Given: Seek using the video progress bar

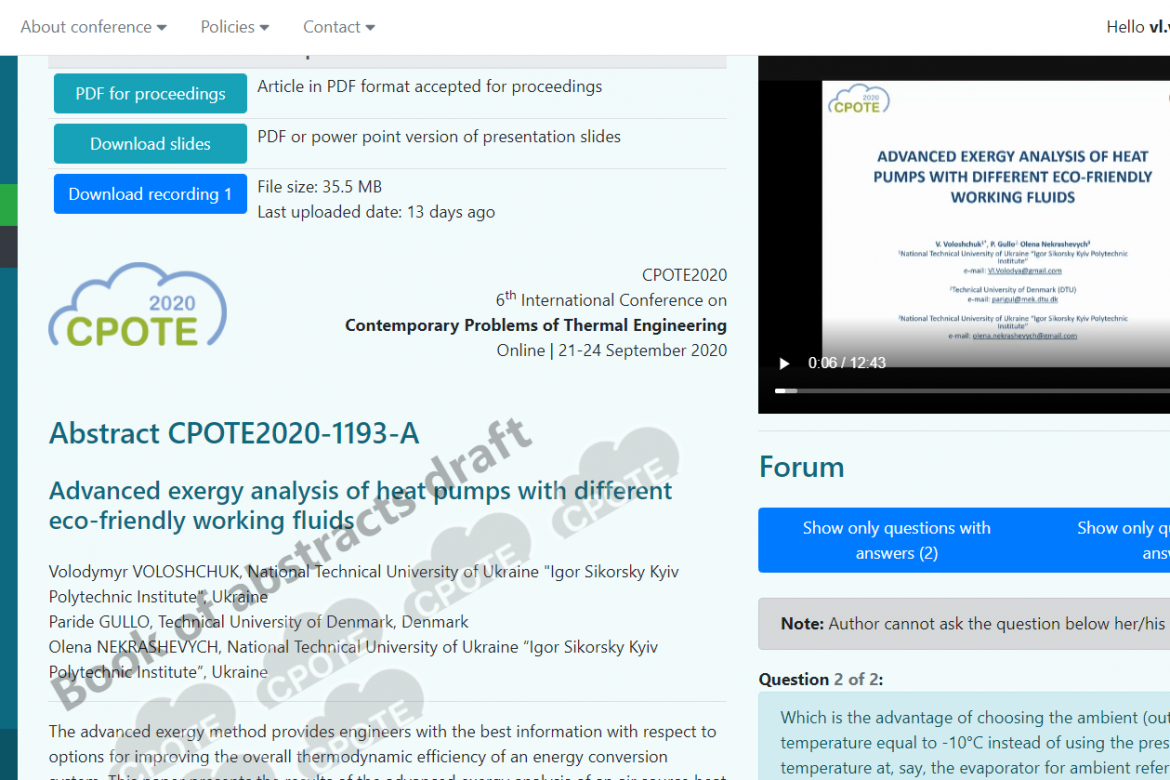Looking at the screenshot, I should (x=970, y=390).
